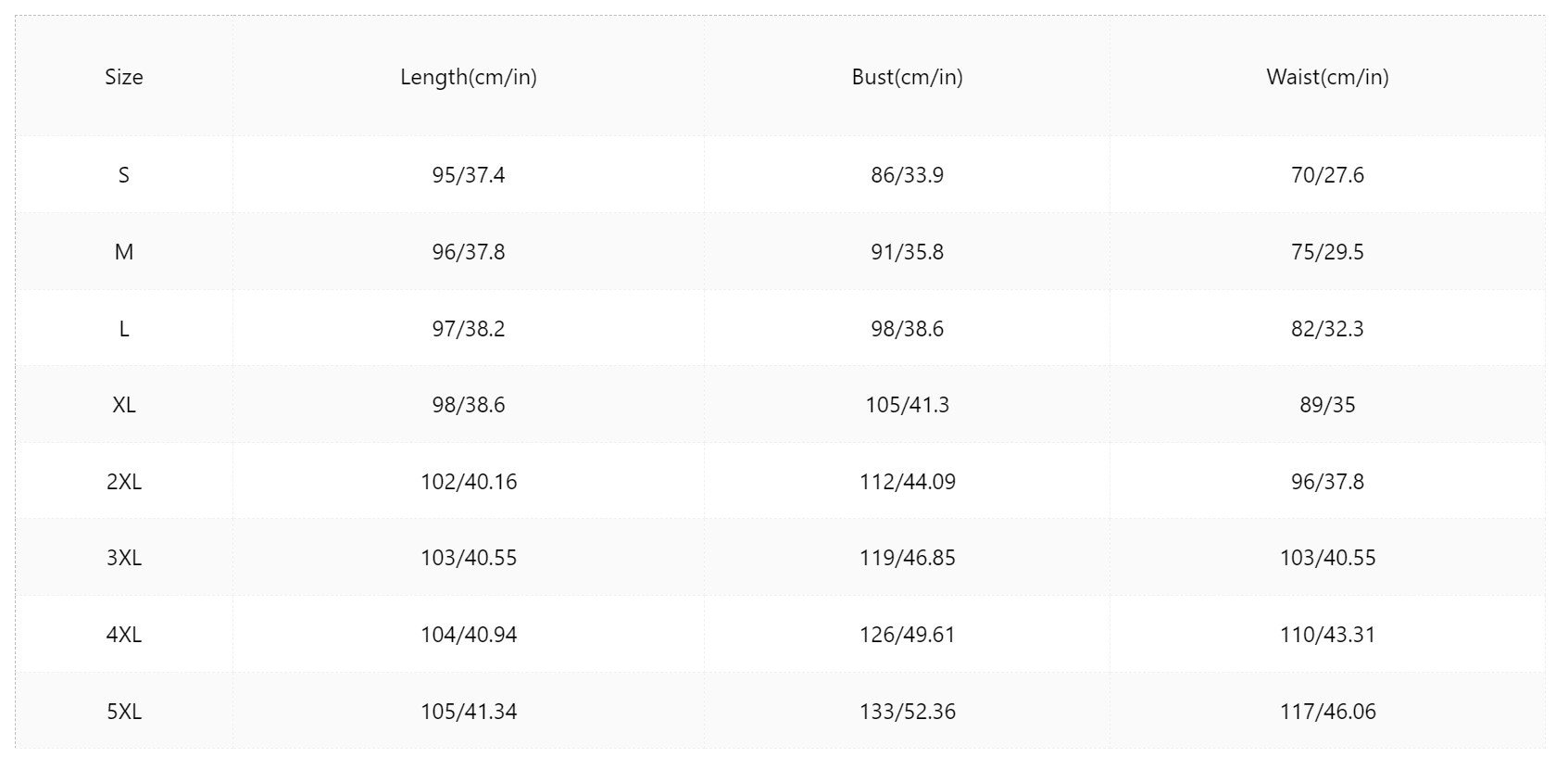Viewport: 1568px width, 770px height.
Task: Click the L size row label
Action: coord(124,329)
